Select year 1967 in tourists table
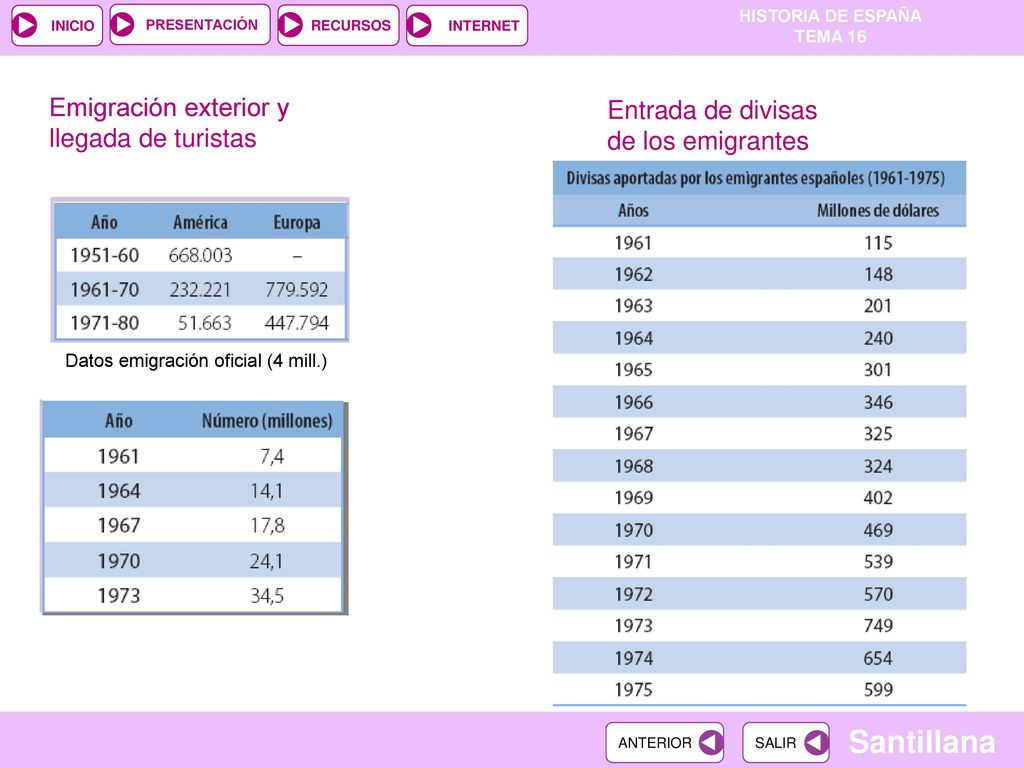1024x768 pixels. point(119,525)
